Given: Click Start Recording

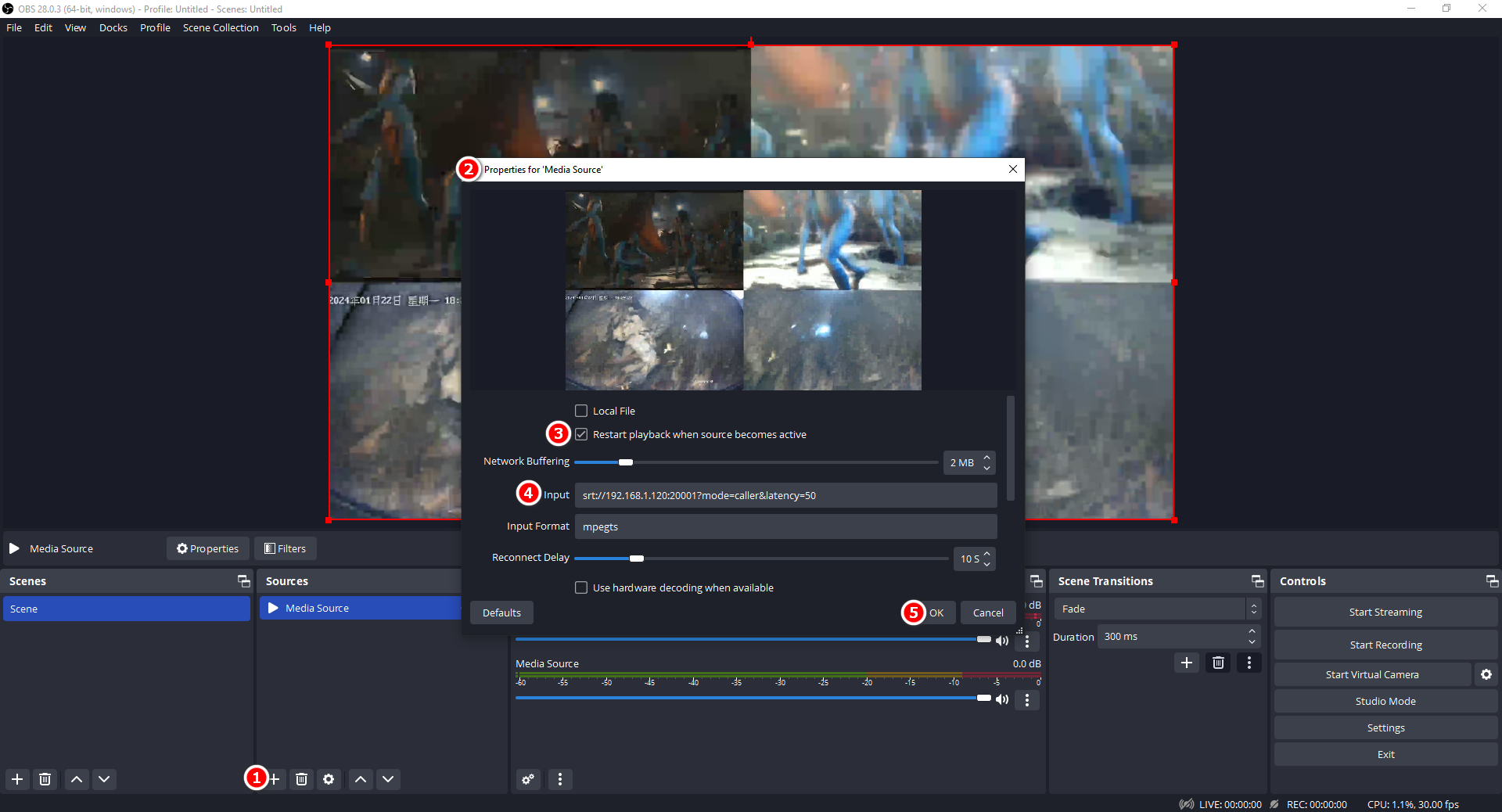Looking at the screenshot, I should pos(1385,645).
